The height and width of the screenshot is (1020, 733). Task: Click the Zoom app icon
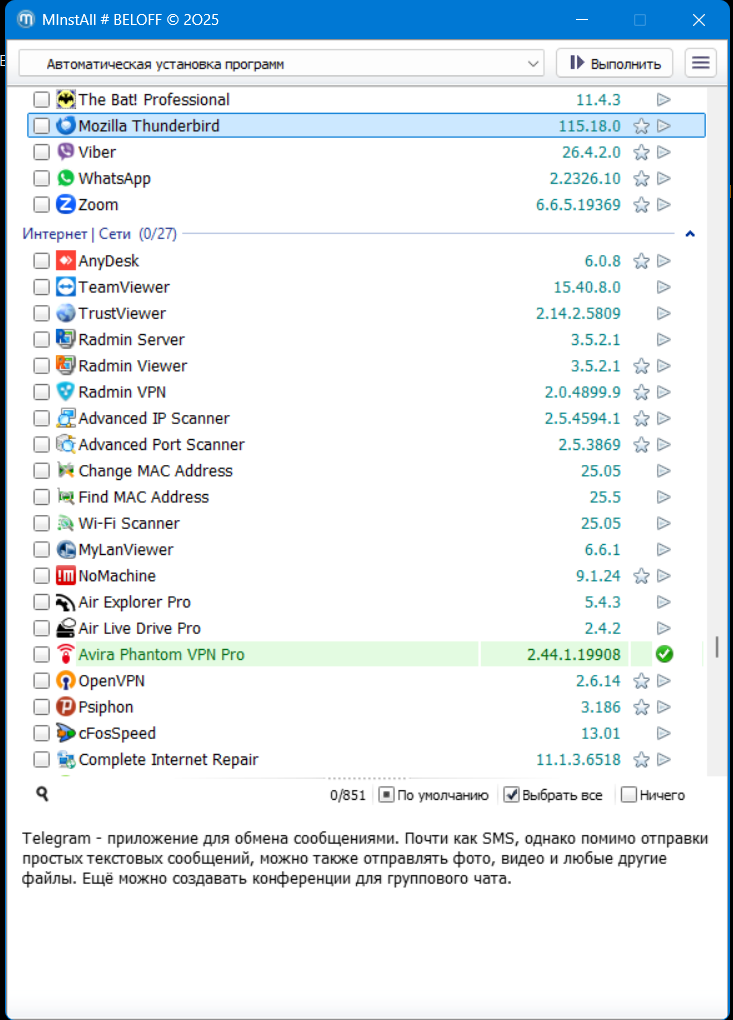coord(66,205)
